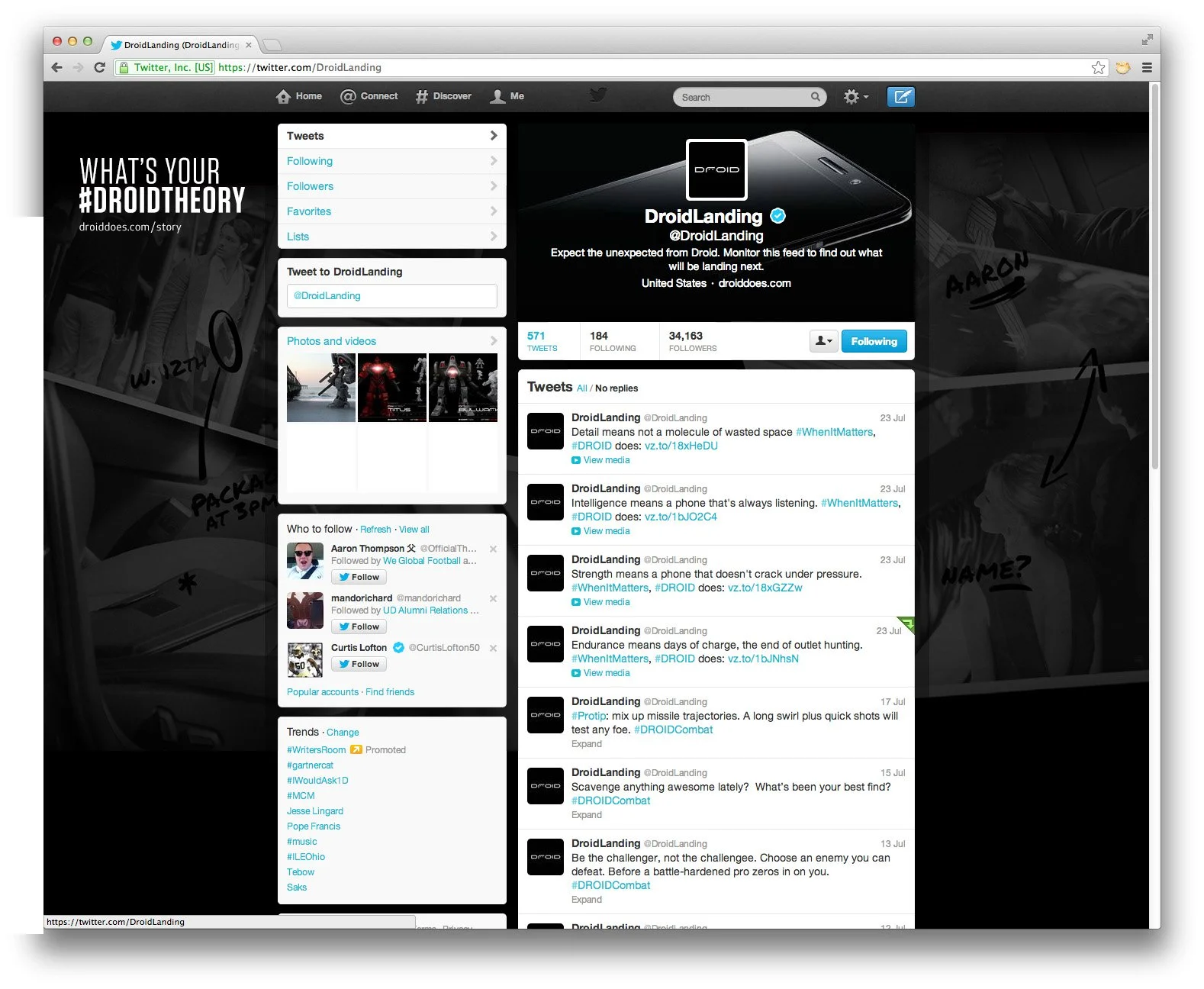Image resolution: width=1204 pixels, height=989 pixels.
Task: Click the 571 Tweets stat
Action: coord(542,341)
